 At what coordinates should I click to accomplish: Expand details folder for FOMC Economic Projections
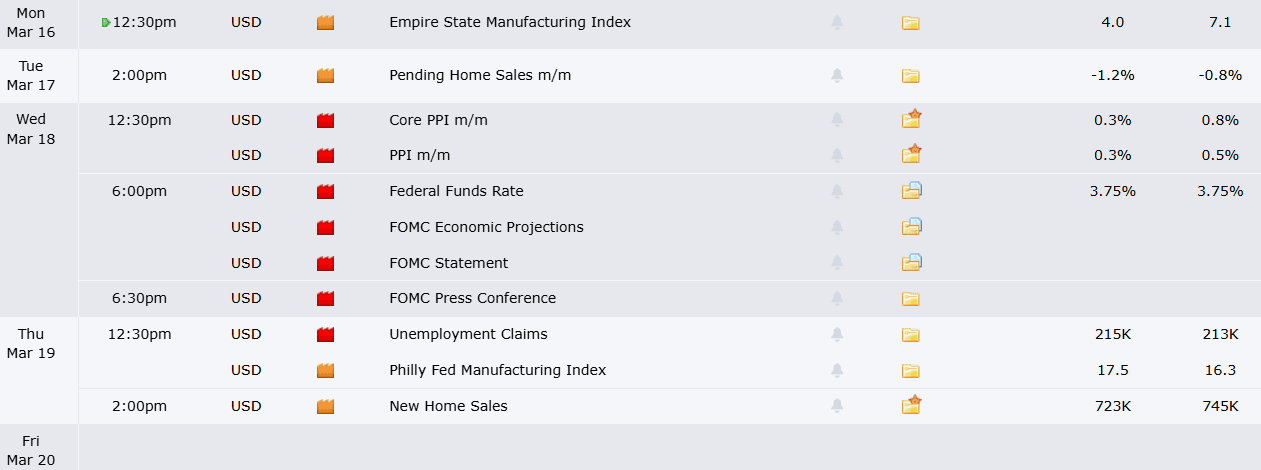click(910, 227)
